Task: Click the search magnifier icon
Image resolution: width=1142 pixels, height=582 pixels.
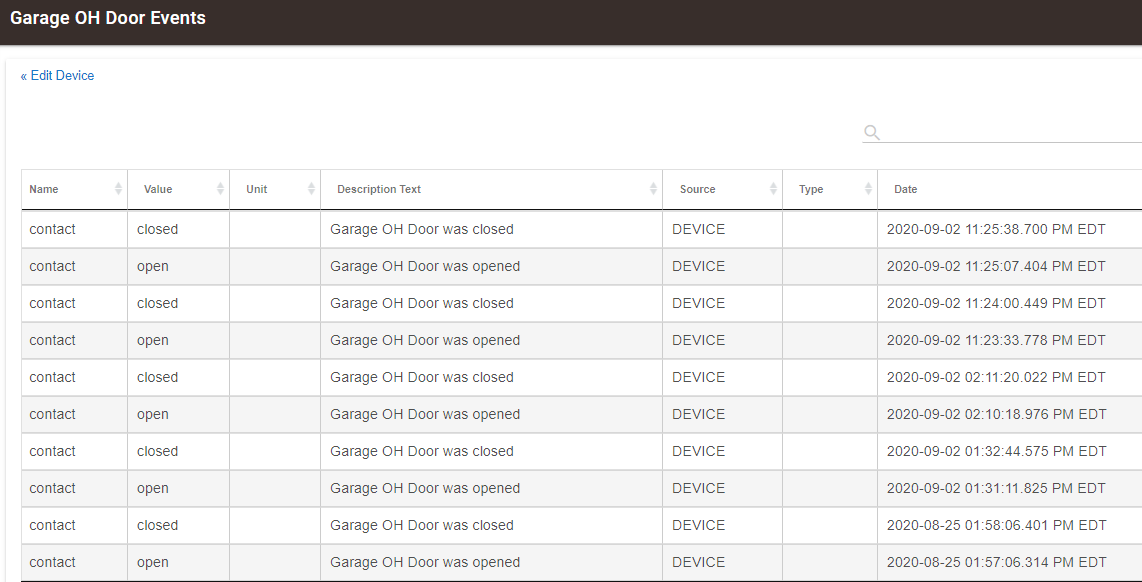Action: (872, 132)
